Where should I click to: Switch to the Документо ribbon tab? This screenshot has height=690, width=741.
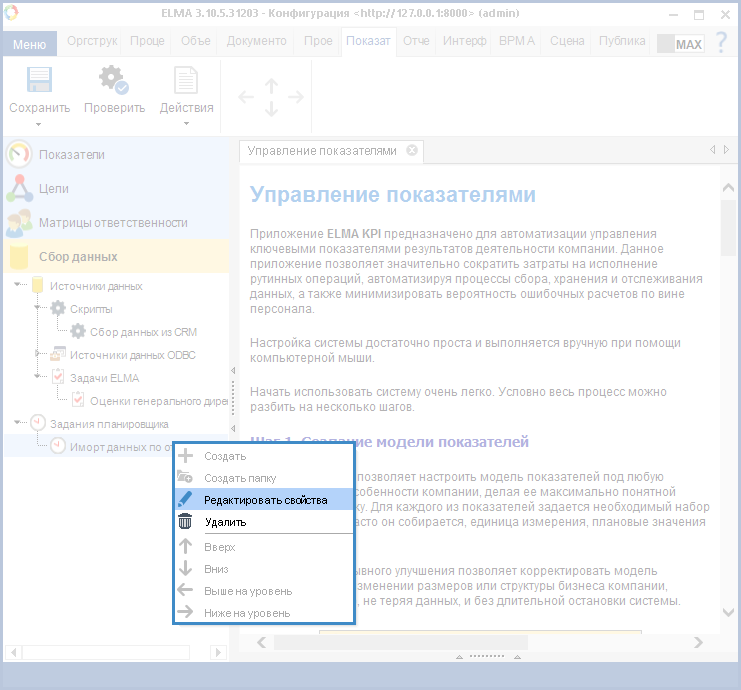[256, 41]
